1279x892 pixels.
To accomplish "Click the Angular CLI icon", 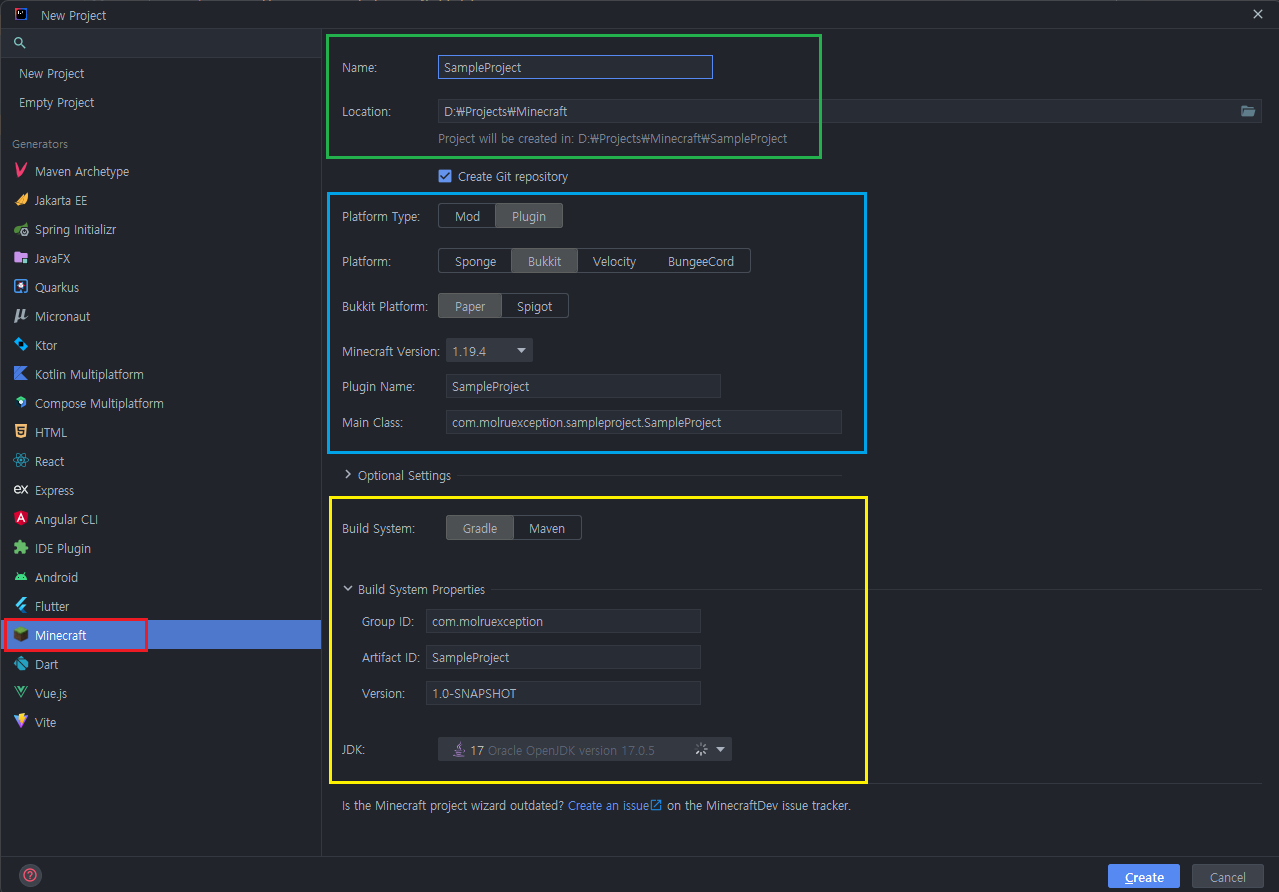I will click(x=21, y=519).
